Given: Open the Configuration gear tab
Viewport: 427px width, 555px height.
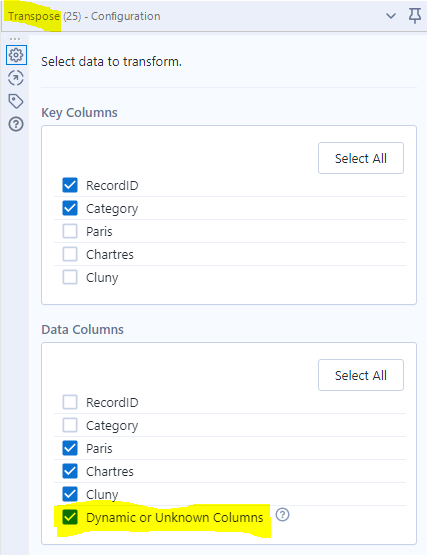Looking at the screenshot, I should pyautogui.click(x=16, y=55).
